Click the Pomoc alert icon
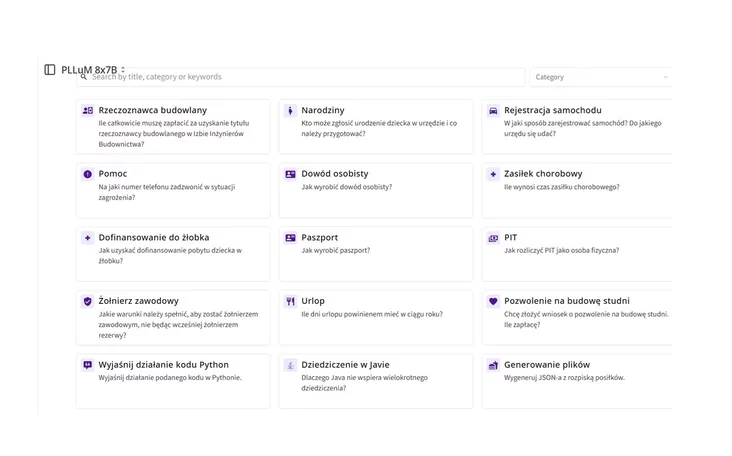The width and height of the screenshot is (732, 456). pyautogui.click(x=88, y=174)
